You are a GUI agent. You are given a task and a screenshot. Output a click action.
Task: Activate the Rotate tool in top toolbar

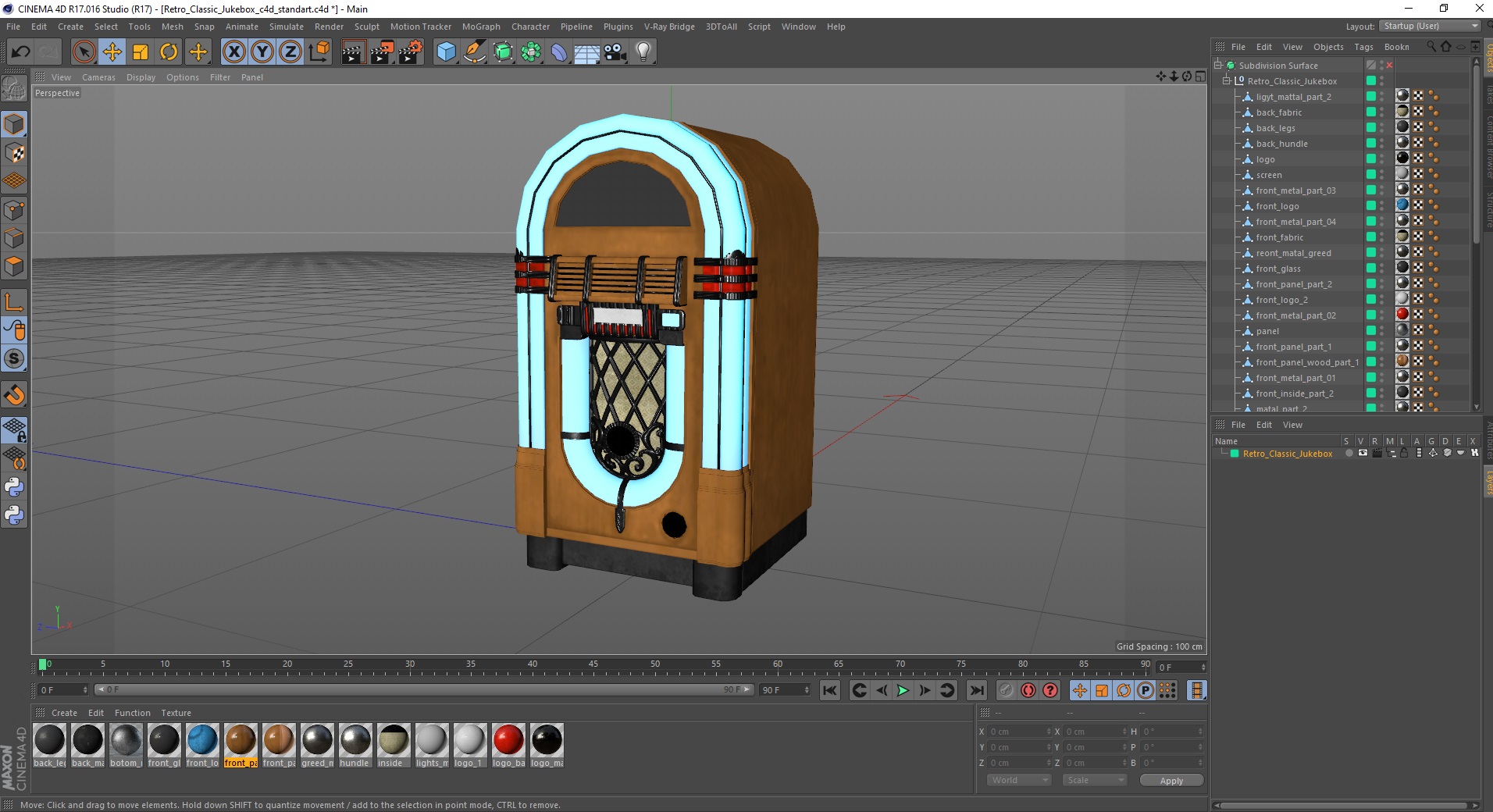point(169,52)
